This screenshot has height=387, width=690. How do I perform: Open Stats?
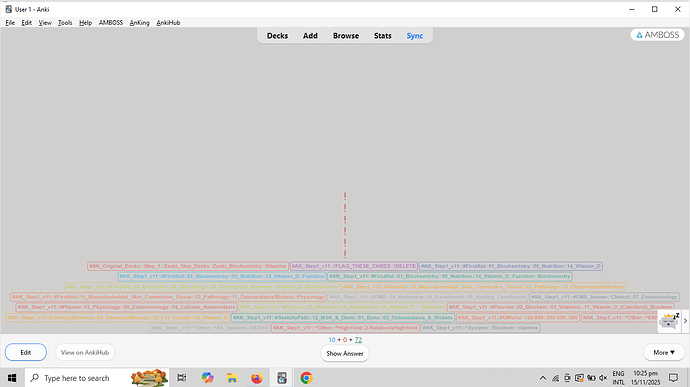click(x=382, y=36)
